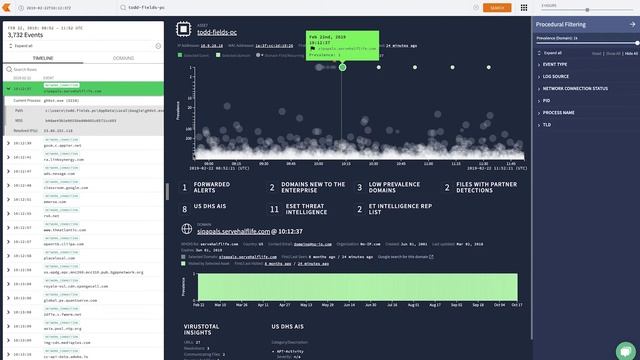
Task: Open the todd-fields-pc asset link
Action: click(x=217, y=32)
